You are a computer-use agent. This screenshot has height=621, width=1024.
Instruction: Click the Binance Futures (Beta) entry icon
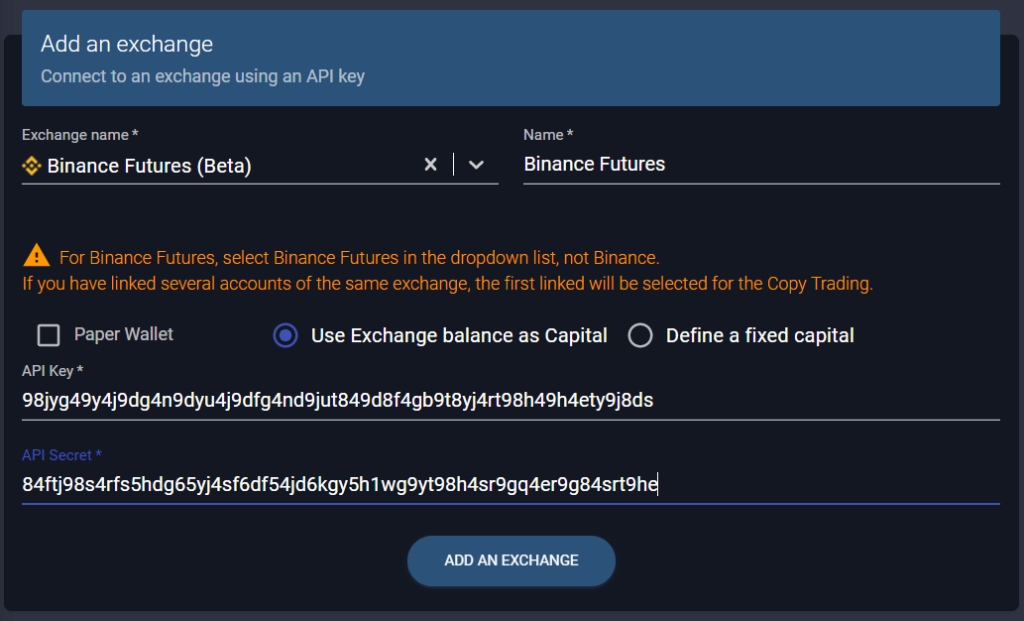tap(31, 165)
